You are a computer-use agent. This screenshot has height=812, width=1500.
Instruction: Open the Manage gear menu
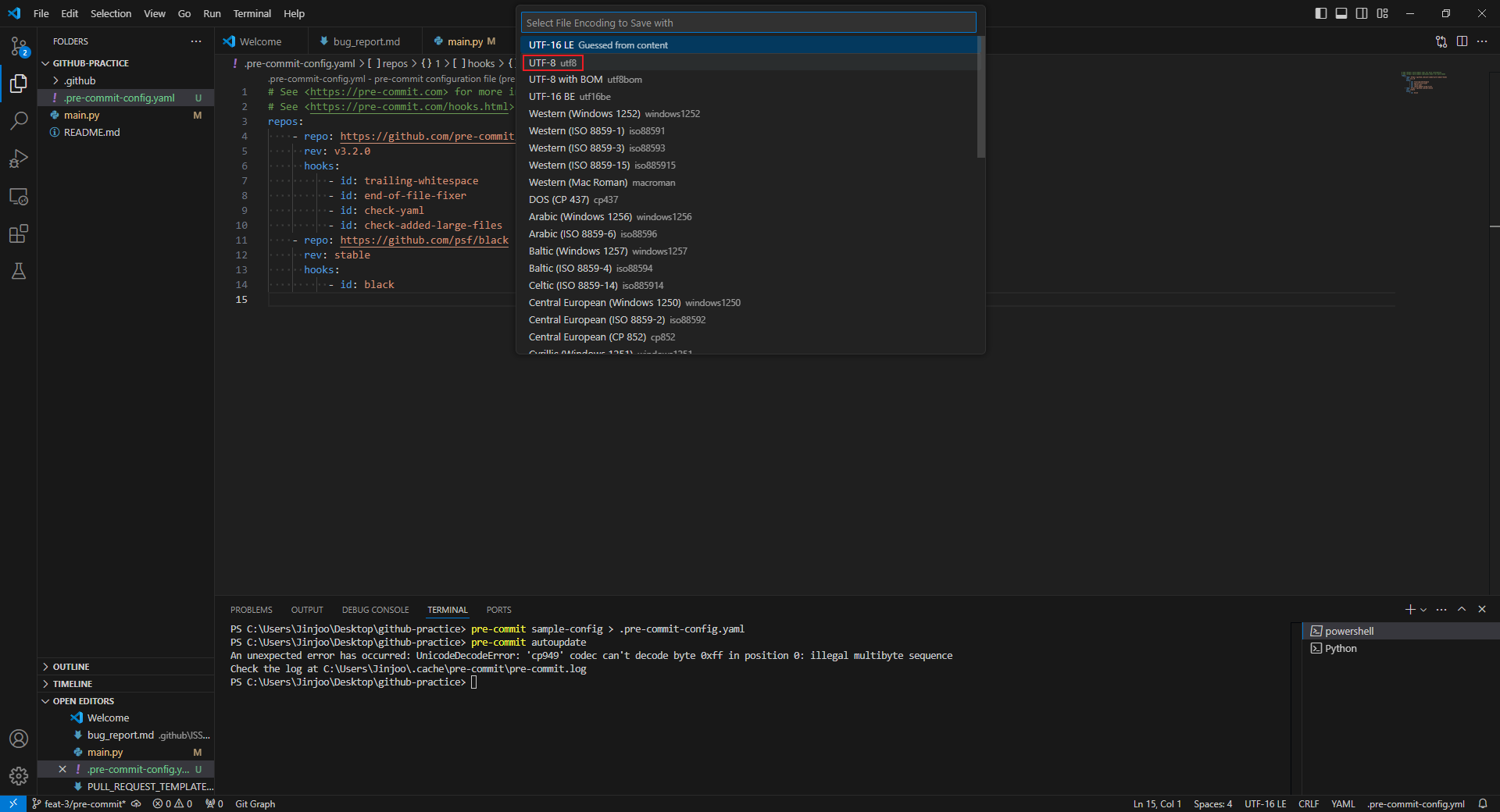pyautogui.click(x=19, y=776)
